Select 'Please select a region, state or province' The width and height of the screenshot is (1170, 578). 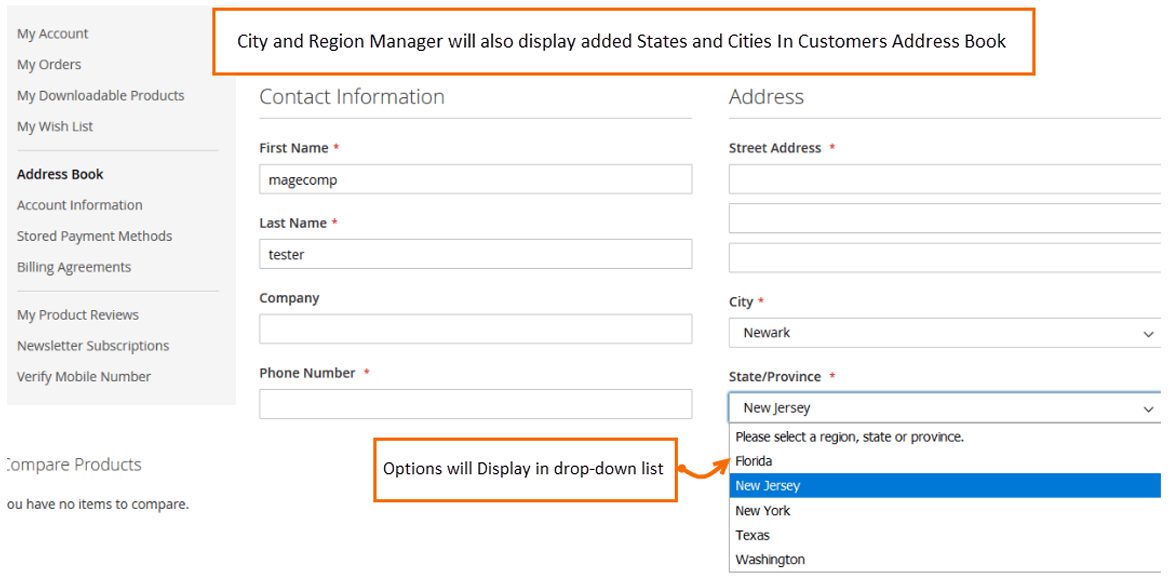click(x=845, y=437)
